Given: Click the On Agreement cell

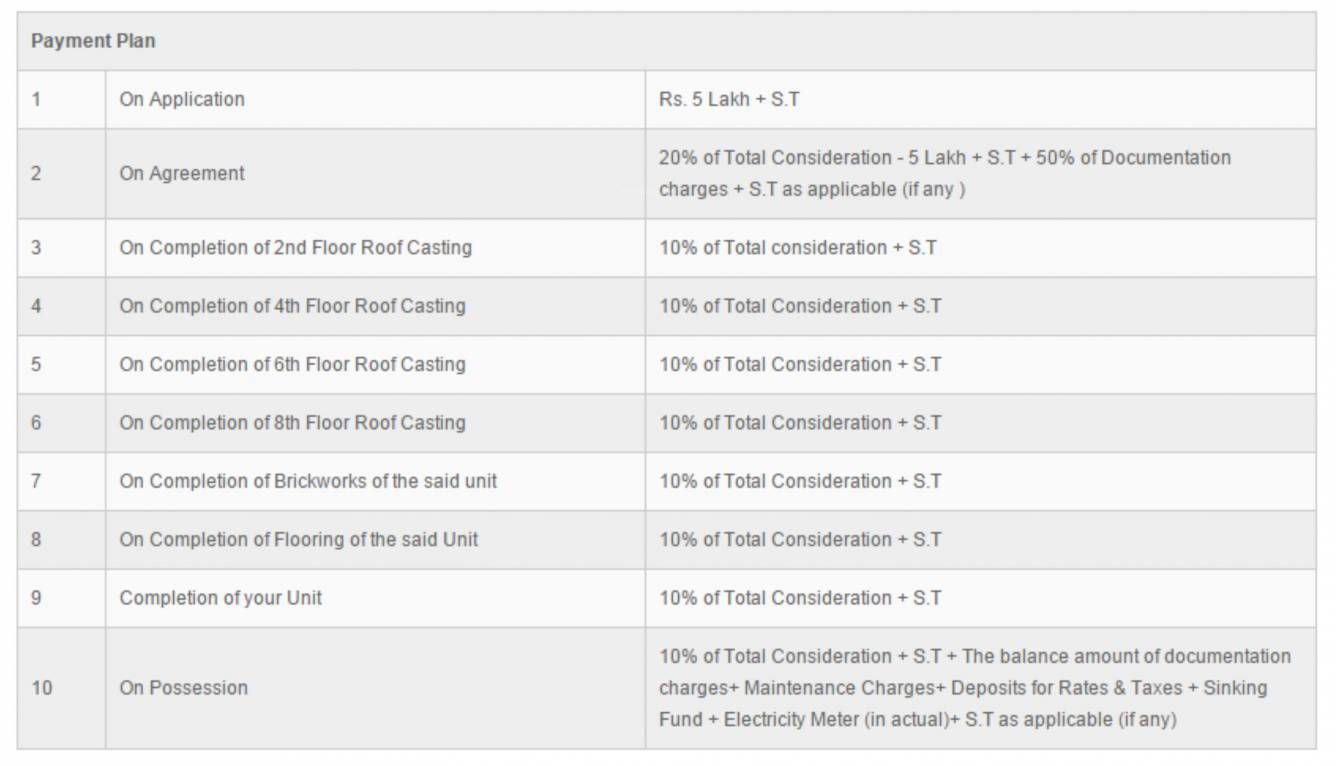Looking at the screenshot, I should pos(182,173).
